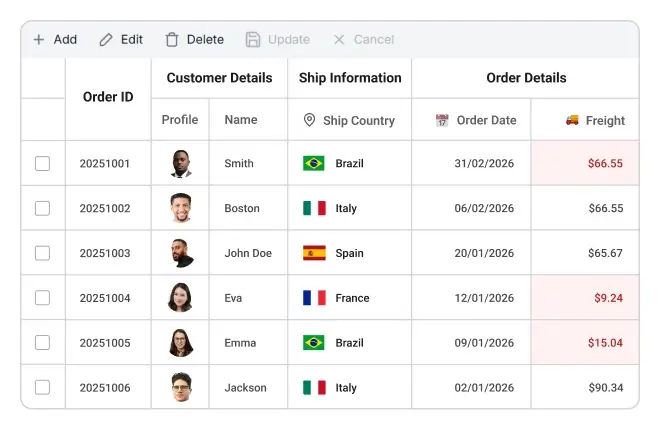Click the Italy flag in Jackson's row
Image resolution: width=660 pixels, height=430 pixels.
[314, 388]
